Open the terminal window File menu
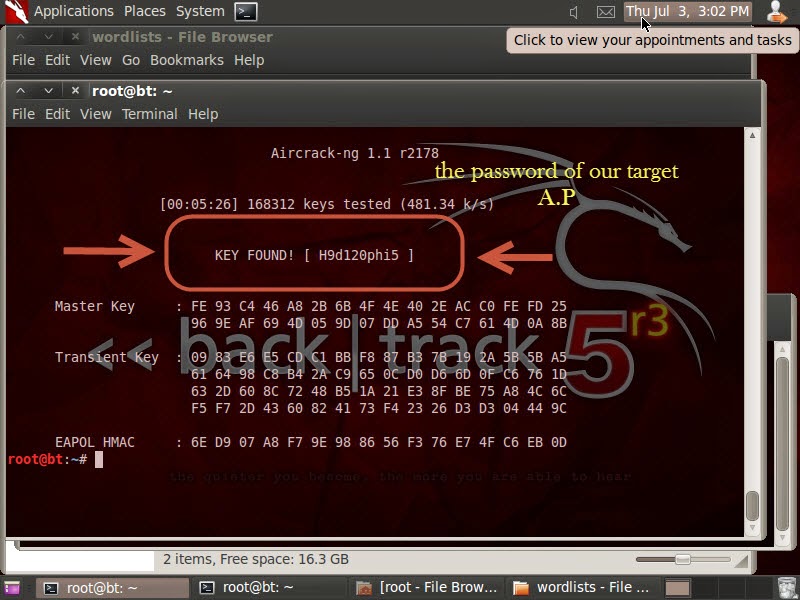This screenshot has height=600, width=800. [x=23, y=114]
